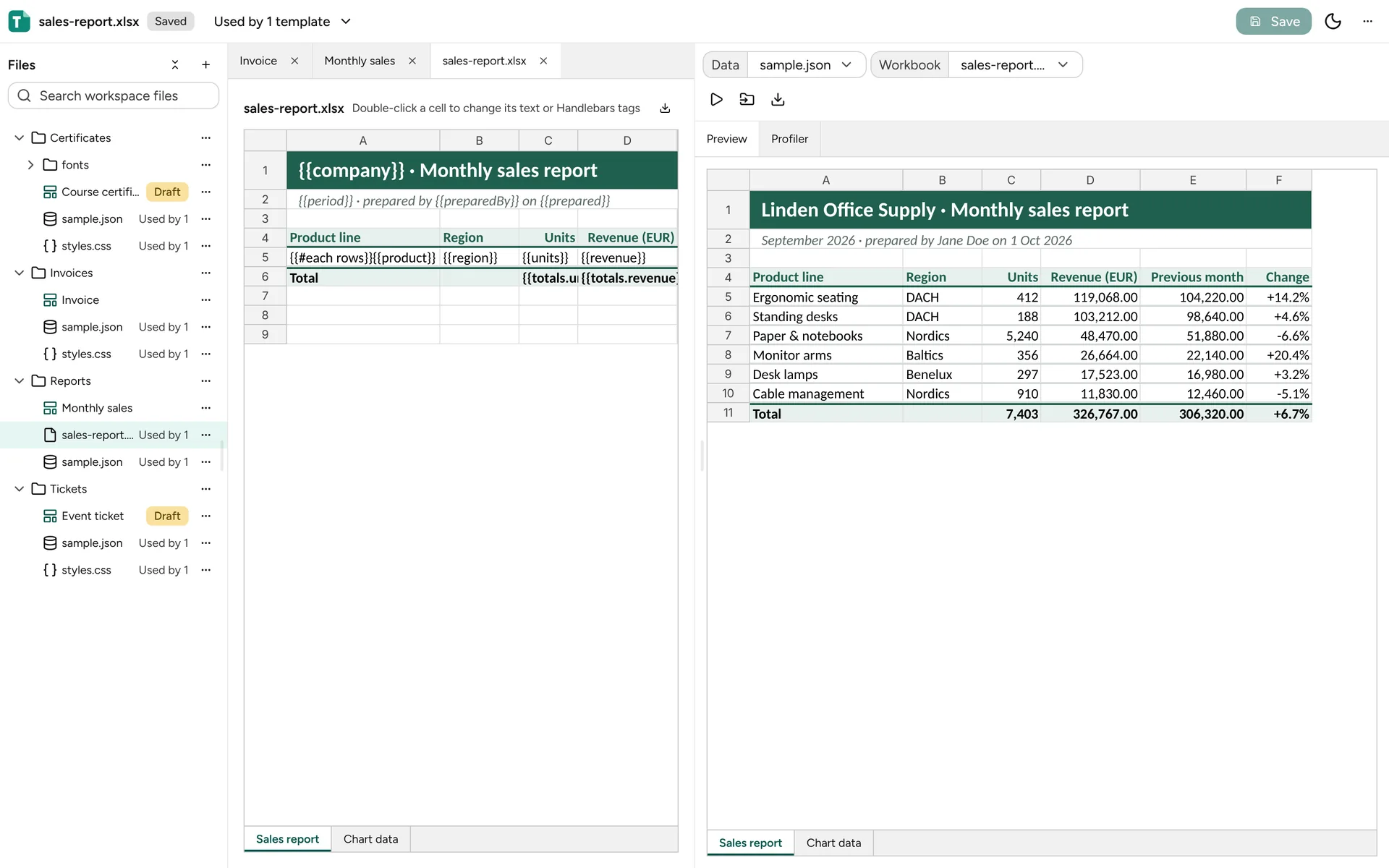Image resolution: width=1389 pixels, height=868 pixels.
Task: Switch to the Profiler tab
Action: pos(789,139)
